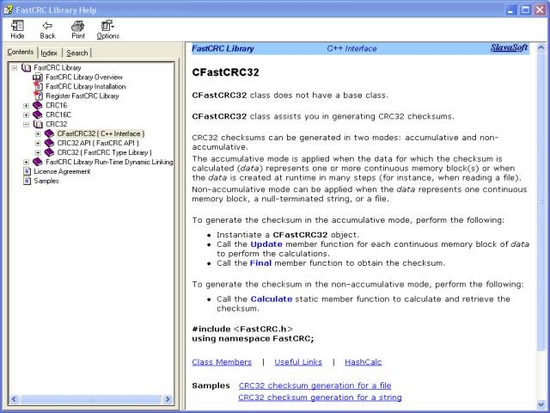The height and width of the screenshot is (413, 550).
Task: Click the tree scrollbar left arrow
Action: [x=14, y=399]
